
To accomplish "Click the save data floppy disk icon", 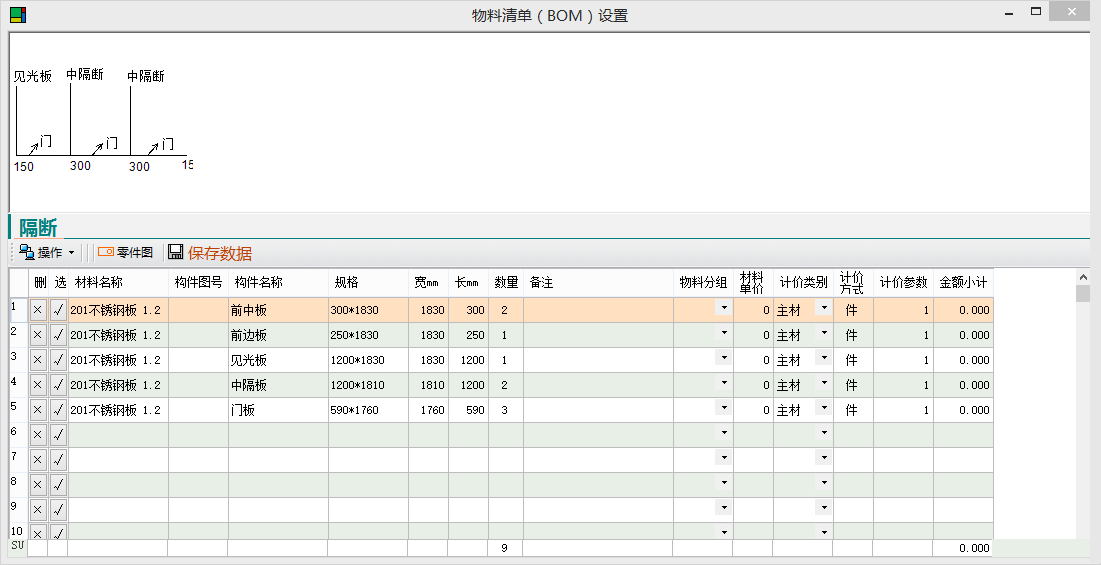I will click(x=176, y=253).
